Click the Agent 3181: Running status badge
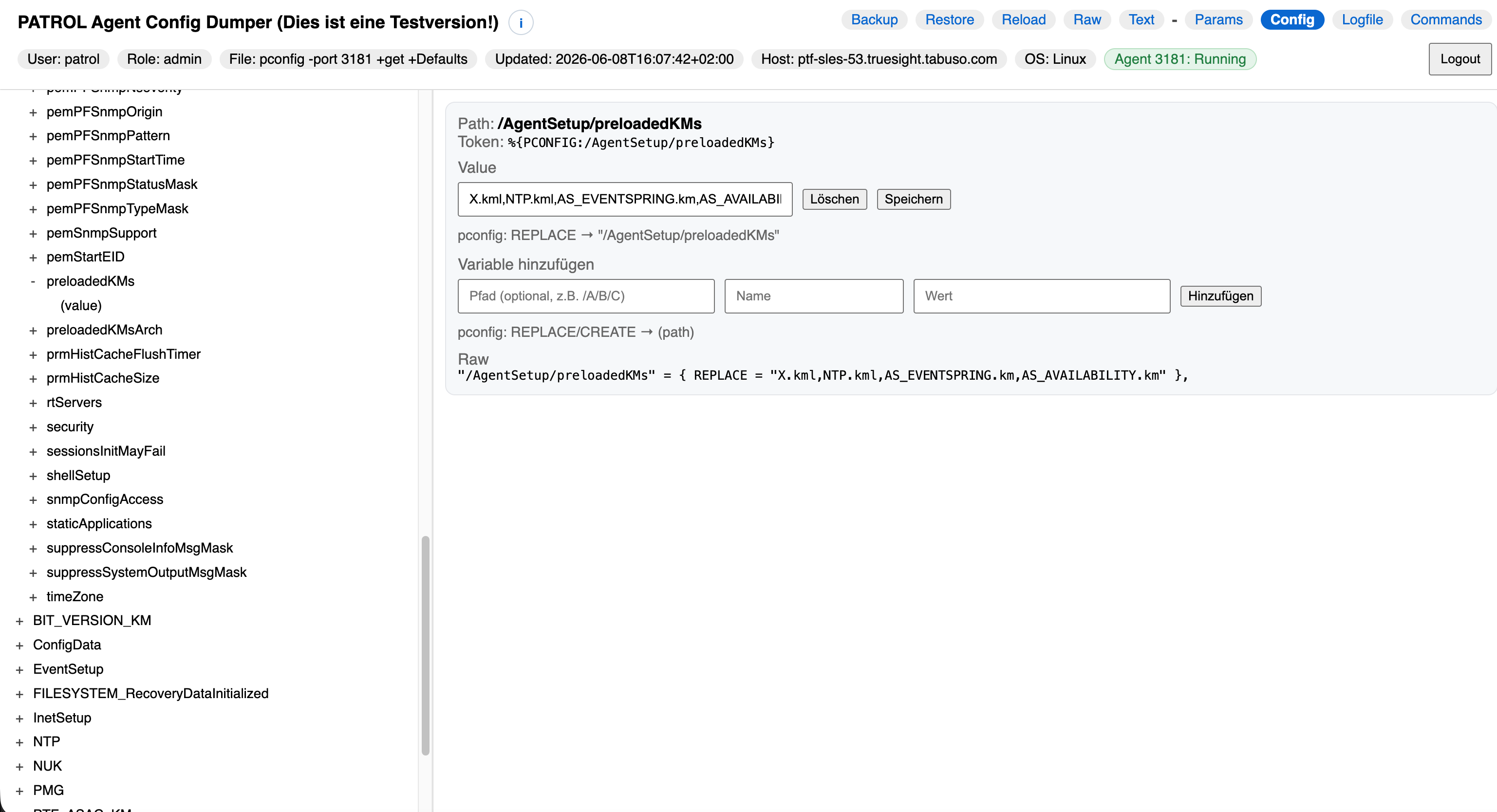Screen dimensions: 1497x812 (x=1179, y=59)
